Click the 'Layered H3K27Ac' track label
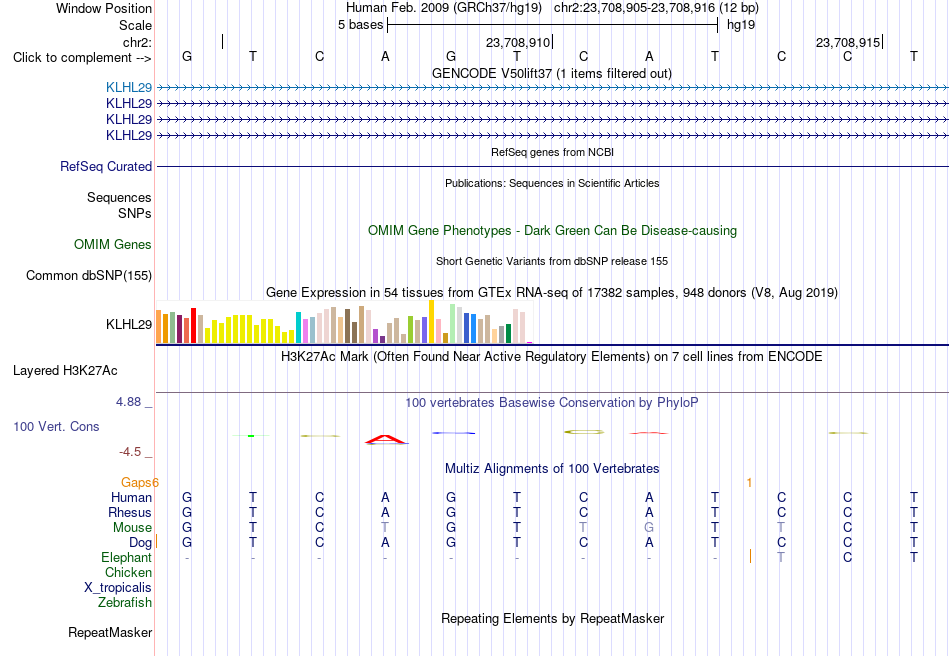The height and width of the screenshot is (656, 950). [65, 370]
